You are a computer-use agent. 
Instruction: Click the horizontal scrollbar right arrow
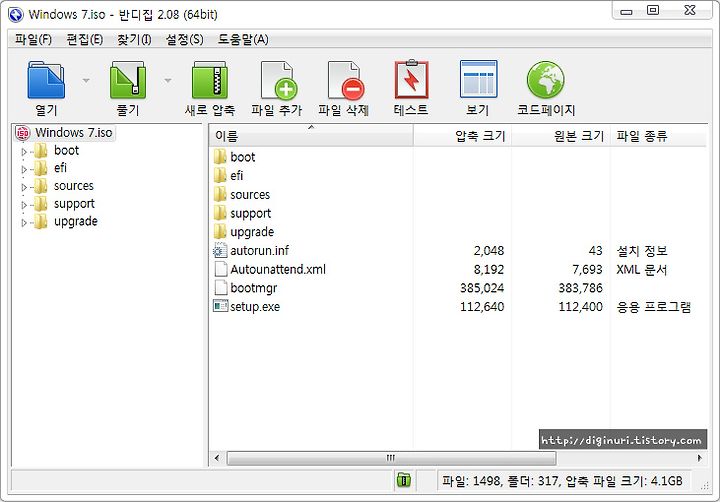tap(700, 458)
